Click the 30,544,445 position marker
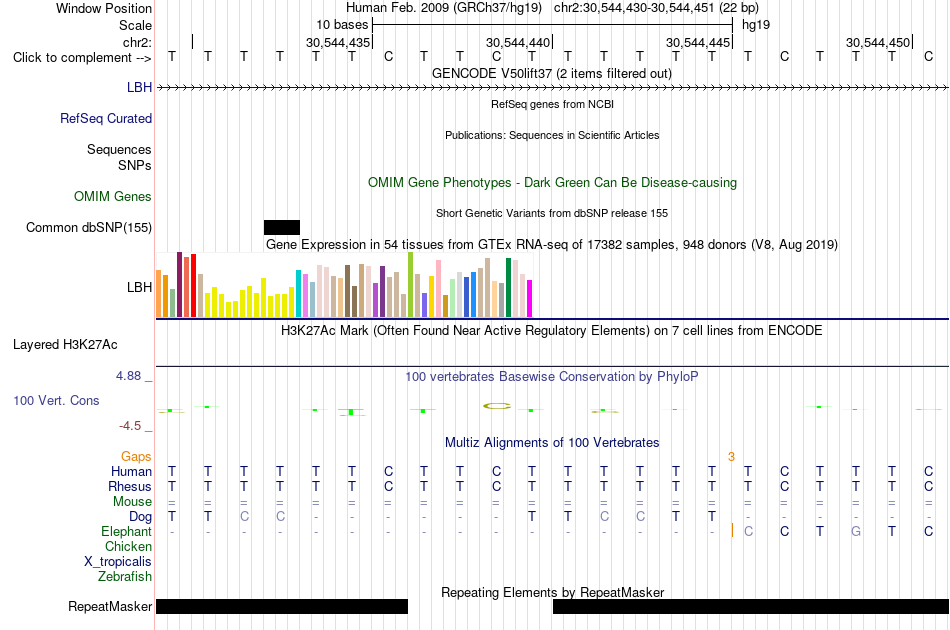 (x=697, y=42)
